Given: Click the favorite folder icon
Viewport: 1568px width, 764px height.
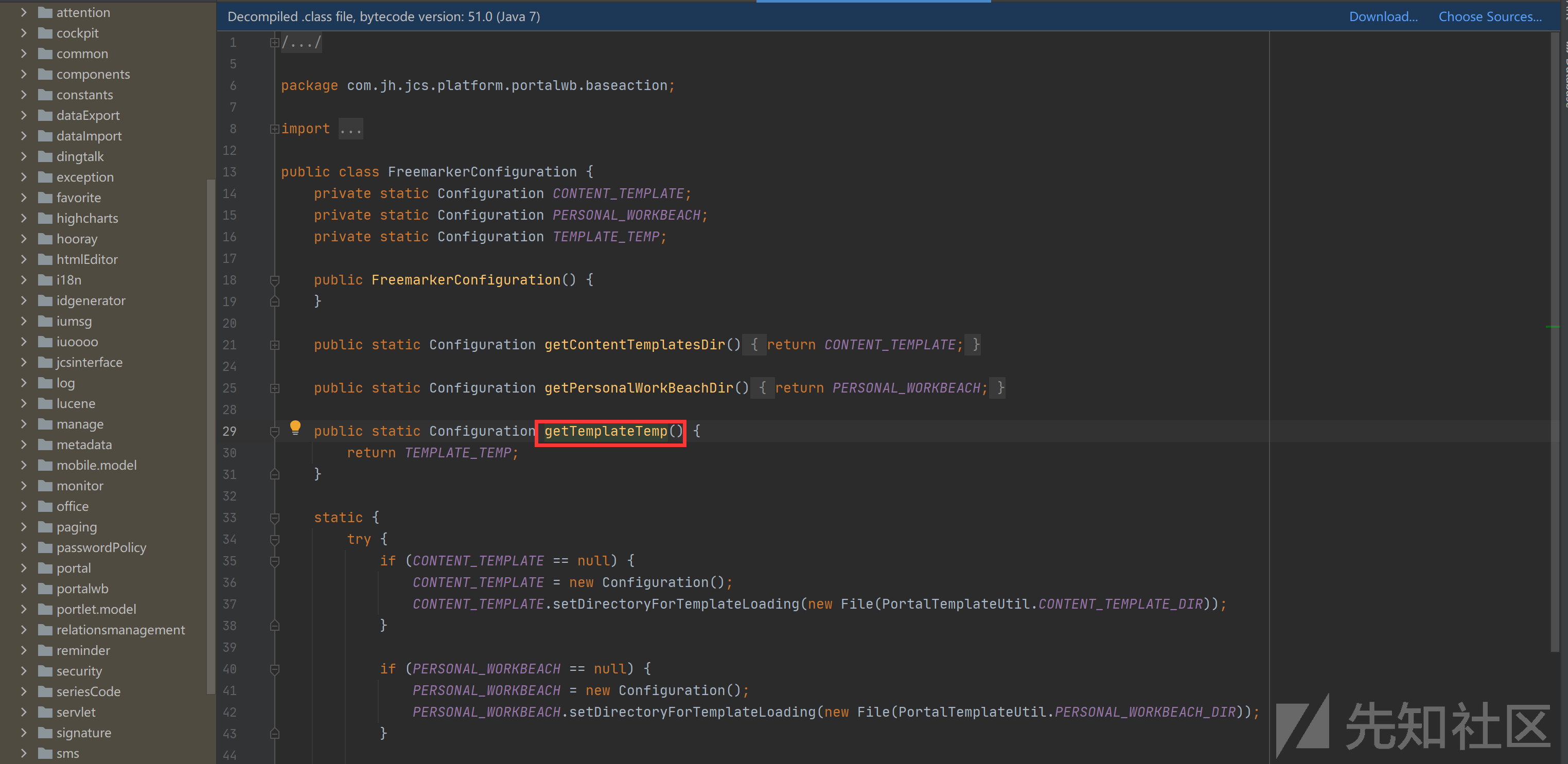Looking at the screenshot, I should tap(45, 197).
